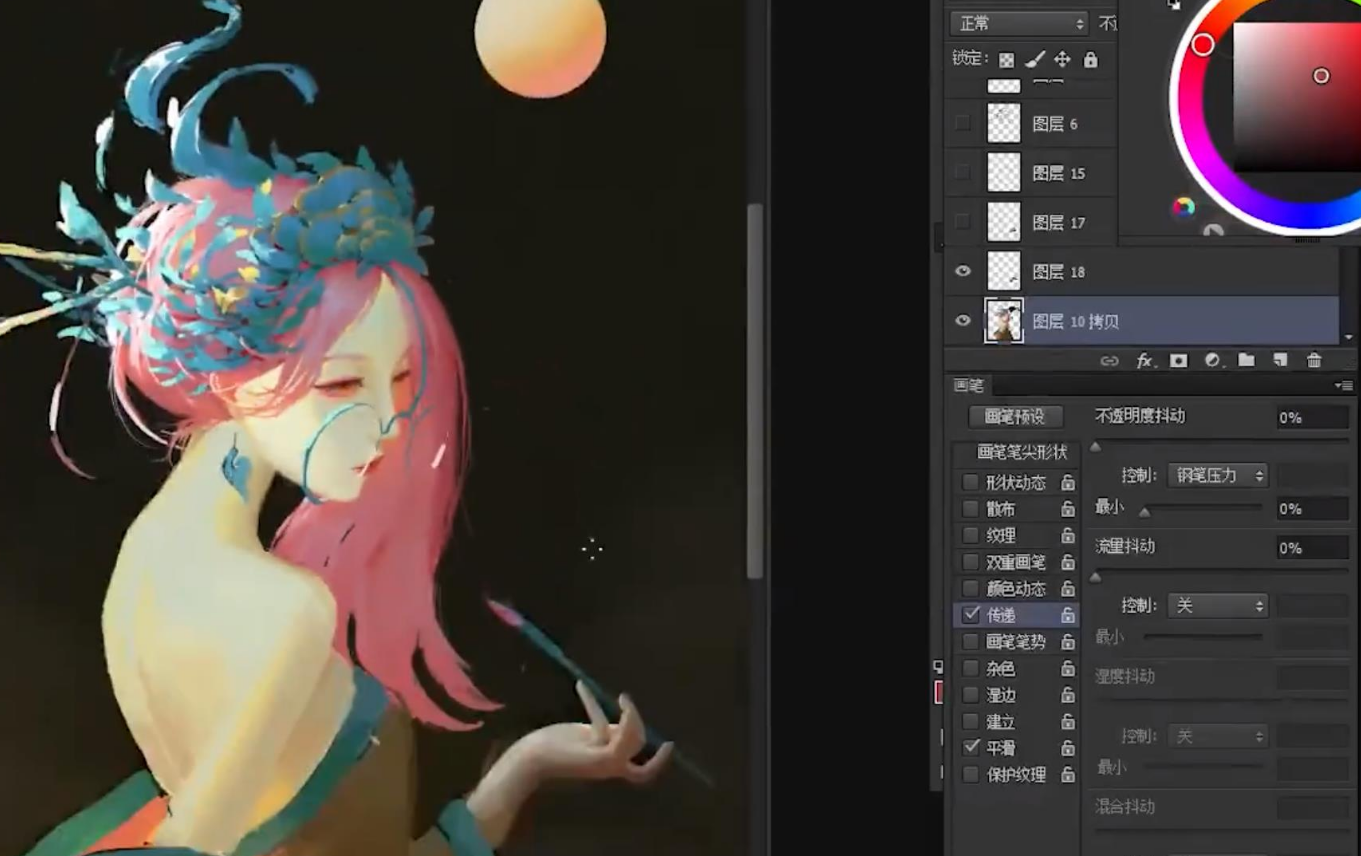This screenshot has height=856, width=1361.
Task: Click the lock transparent pixels icon
Action: point(1006,60)
